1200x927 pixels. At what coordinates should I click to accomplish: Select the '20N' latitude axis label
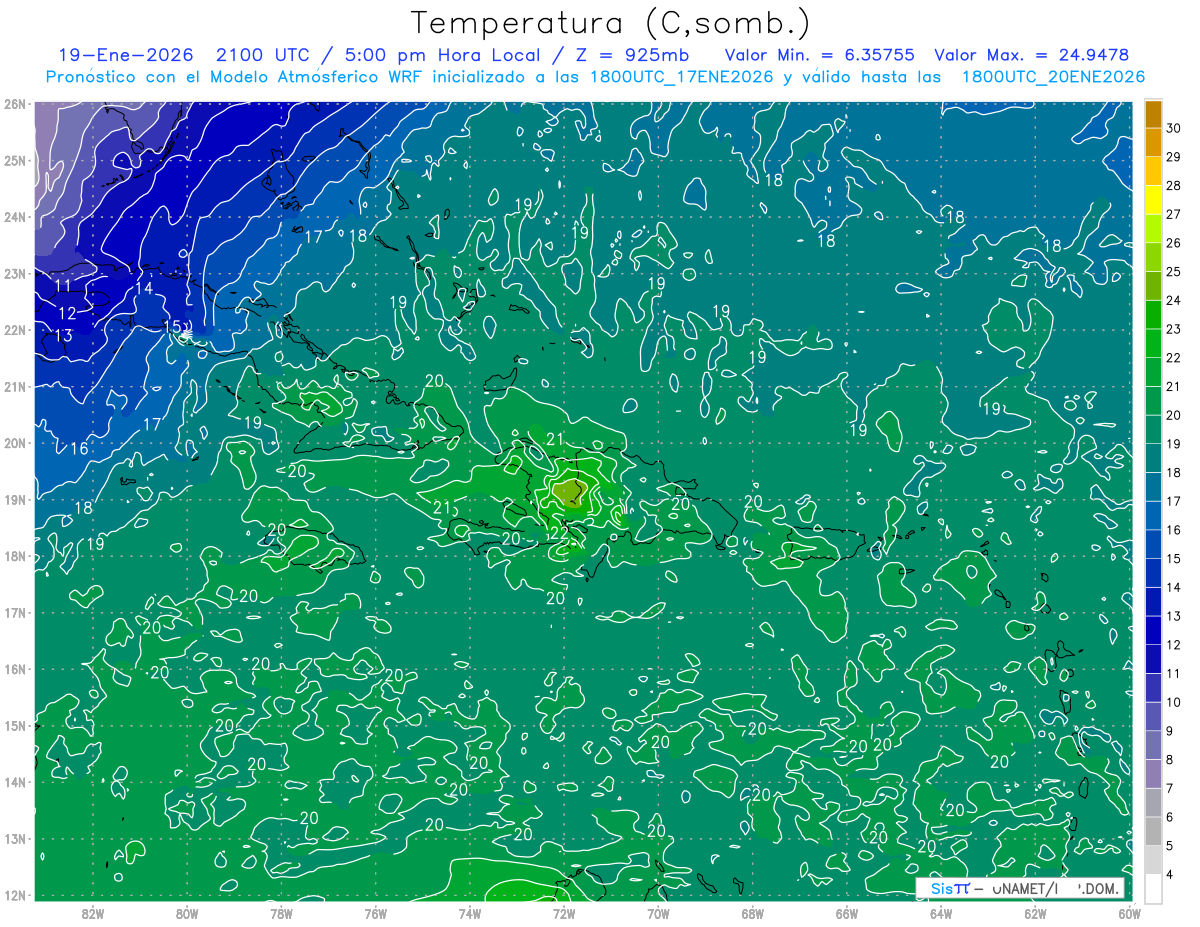pos(14,443)
